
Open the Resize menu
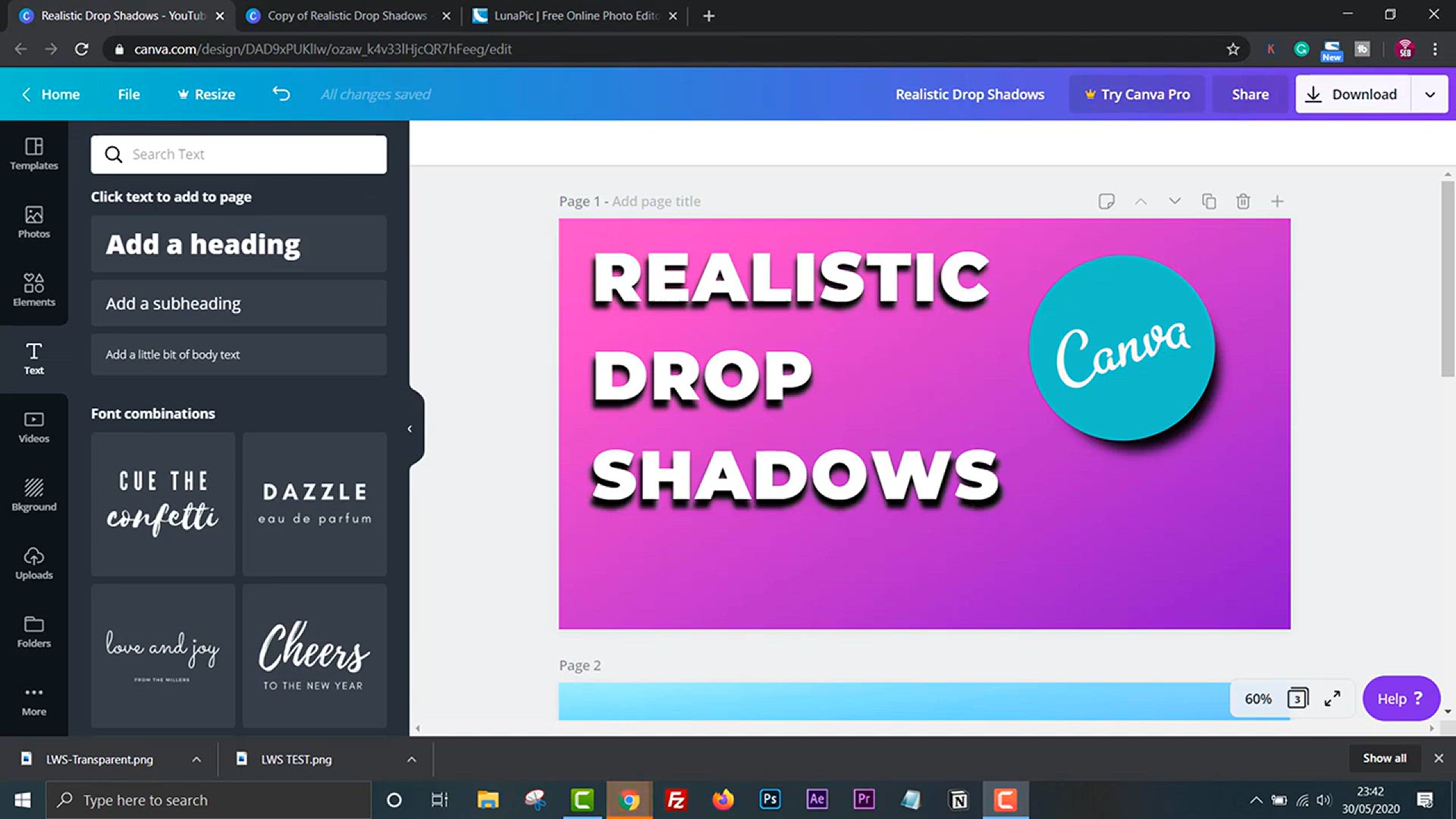point(206,94)
